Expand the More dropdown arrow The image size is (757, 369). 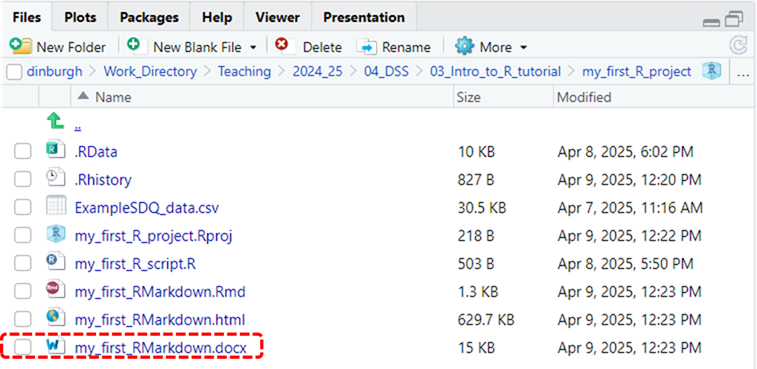[x=523, y=48]
